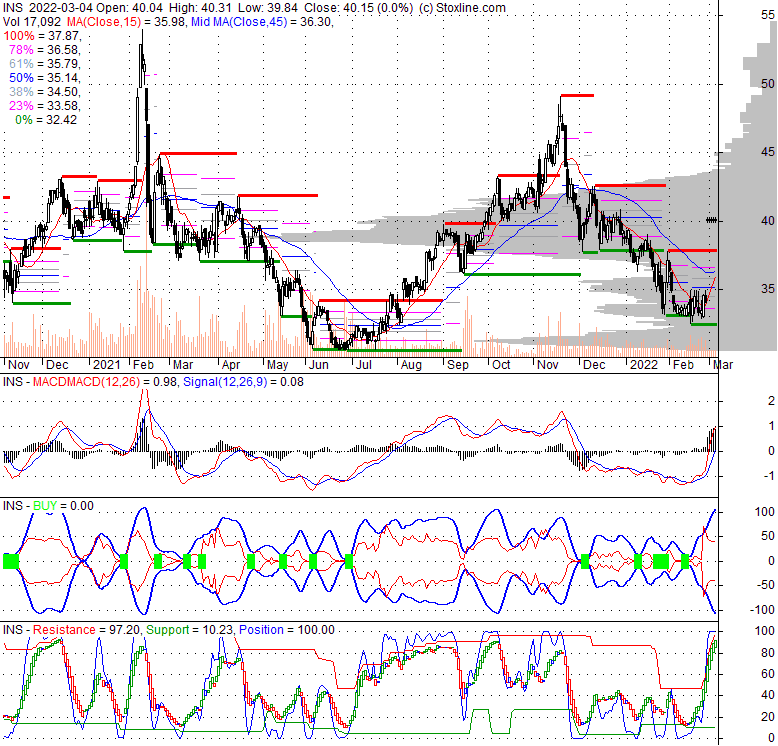Click the 35 price axis label
Viewport: 778px width, 746px height.
[768, 289]
